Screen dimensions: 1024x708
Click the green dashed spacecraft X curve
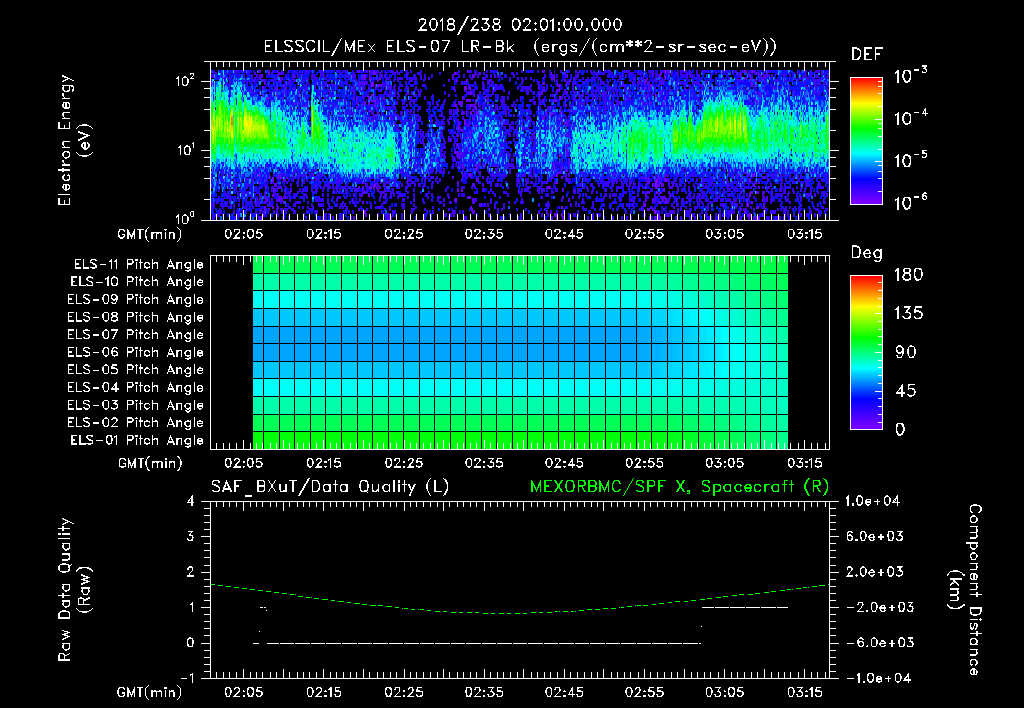[x=520, y=600]
